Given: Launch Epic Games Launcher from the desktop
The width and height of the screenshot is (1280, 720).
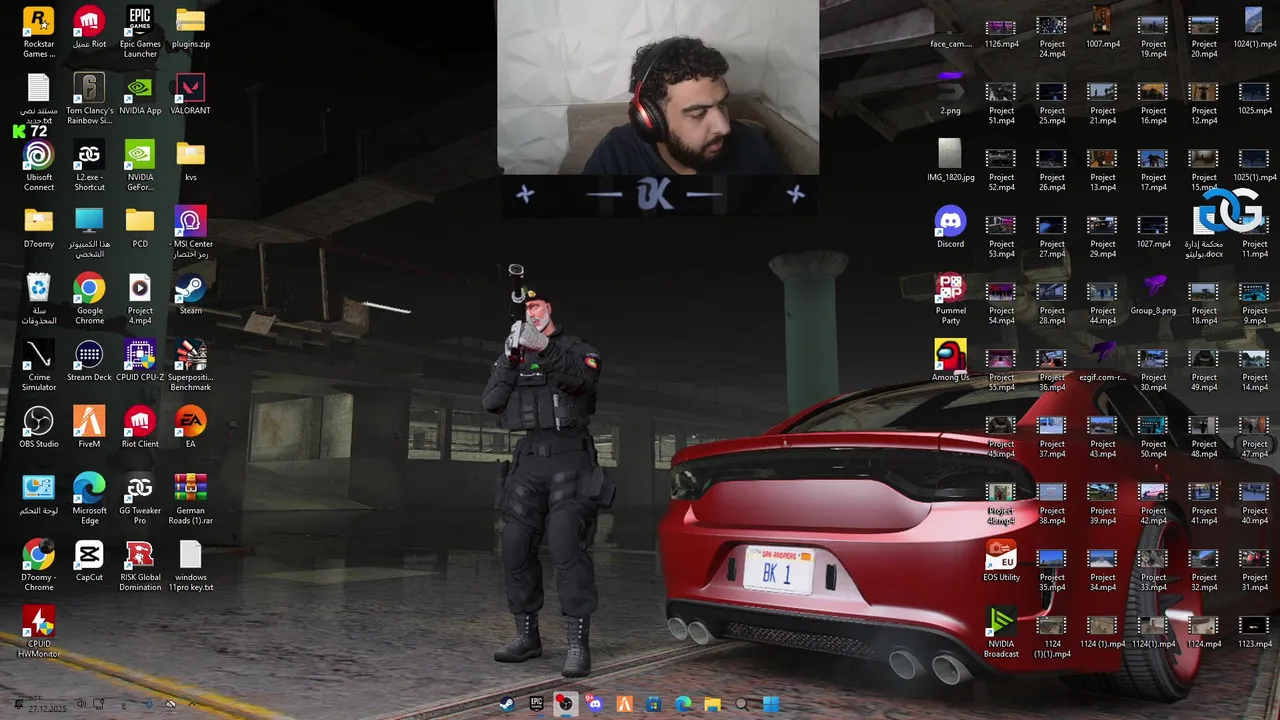Looking at the screenshot, I should click(x=140, y=31).
